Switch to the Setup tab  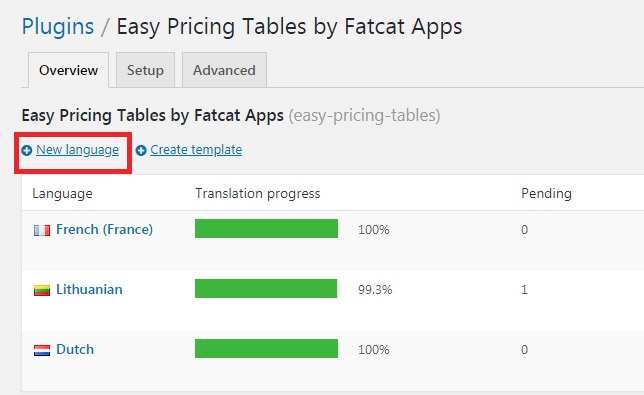pyautogui.click(x=145, y=70)
